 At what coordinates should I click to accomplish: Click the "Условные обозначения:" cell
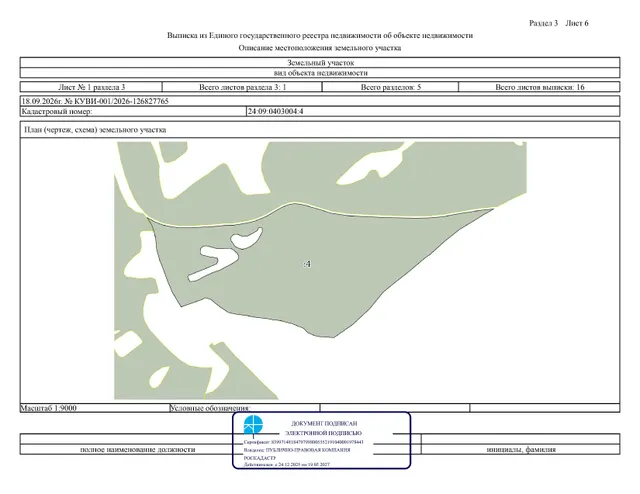(x=244, y=408)
